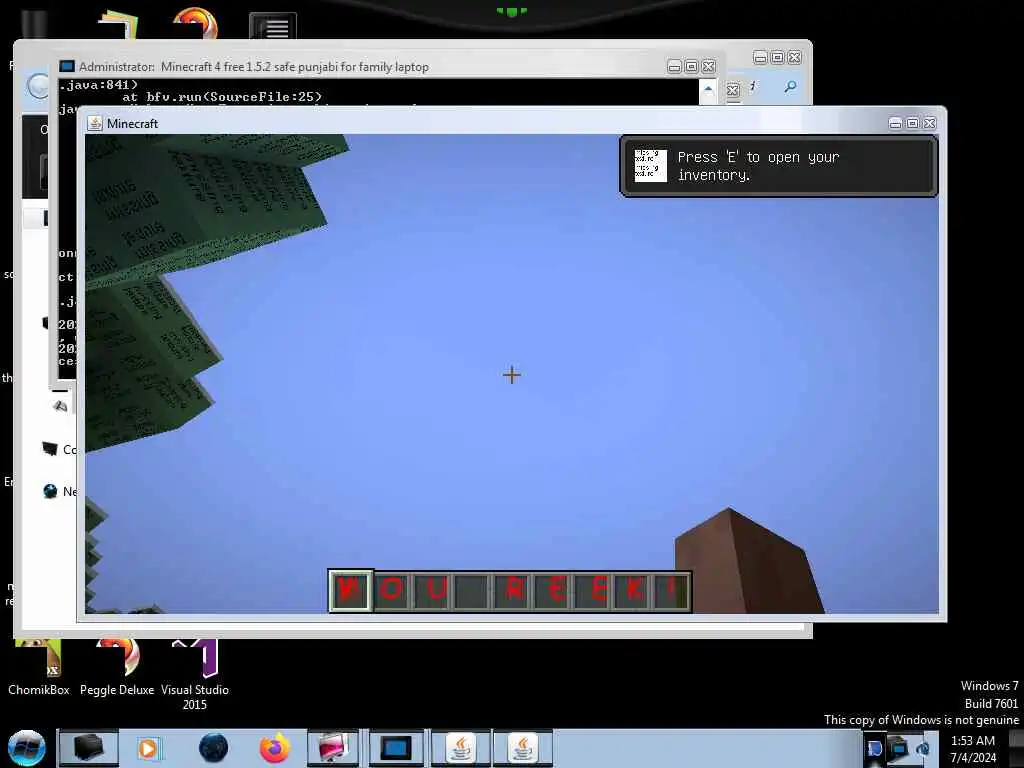Screen dimensions: 1024x768
Task: Close the Administrator console window
Action: 709,67
